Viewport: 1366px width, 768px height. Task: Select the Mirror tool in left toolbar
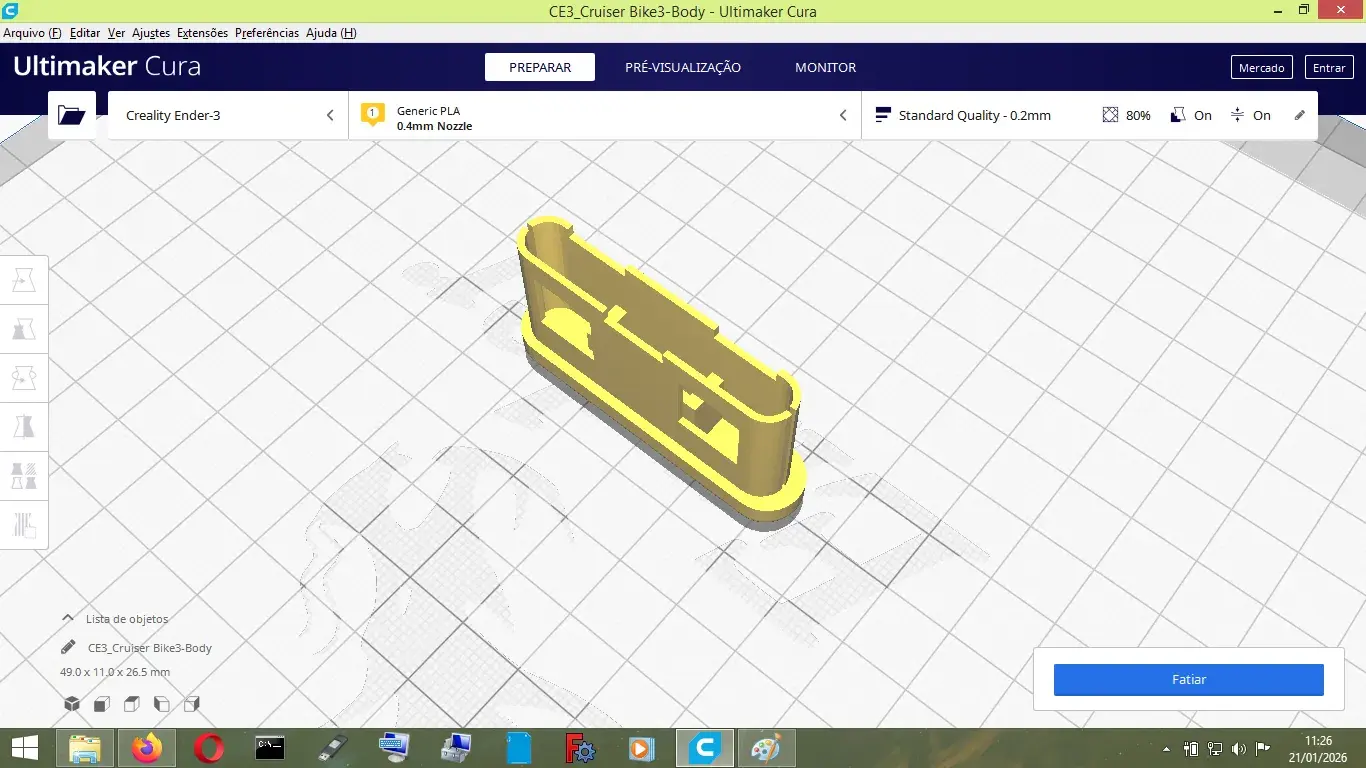pyautogui.click(x=24, y=427)
